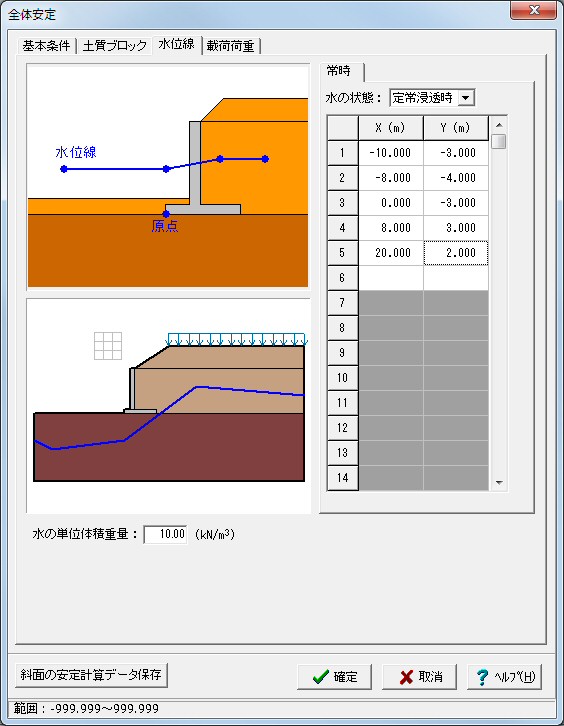
Task: Select the Y cell of row 5
Action: tap(456, 253)
